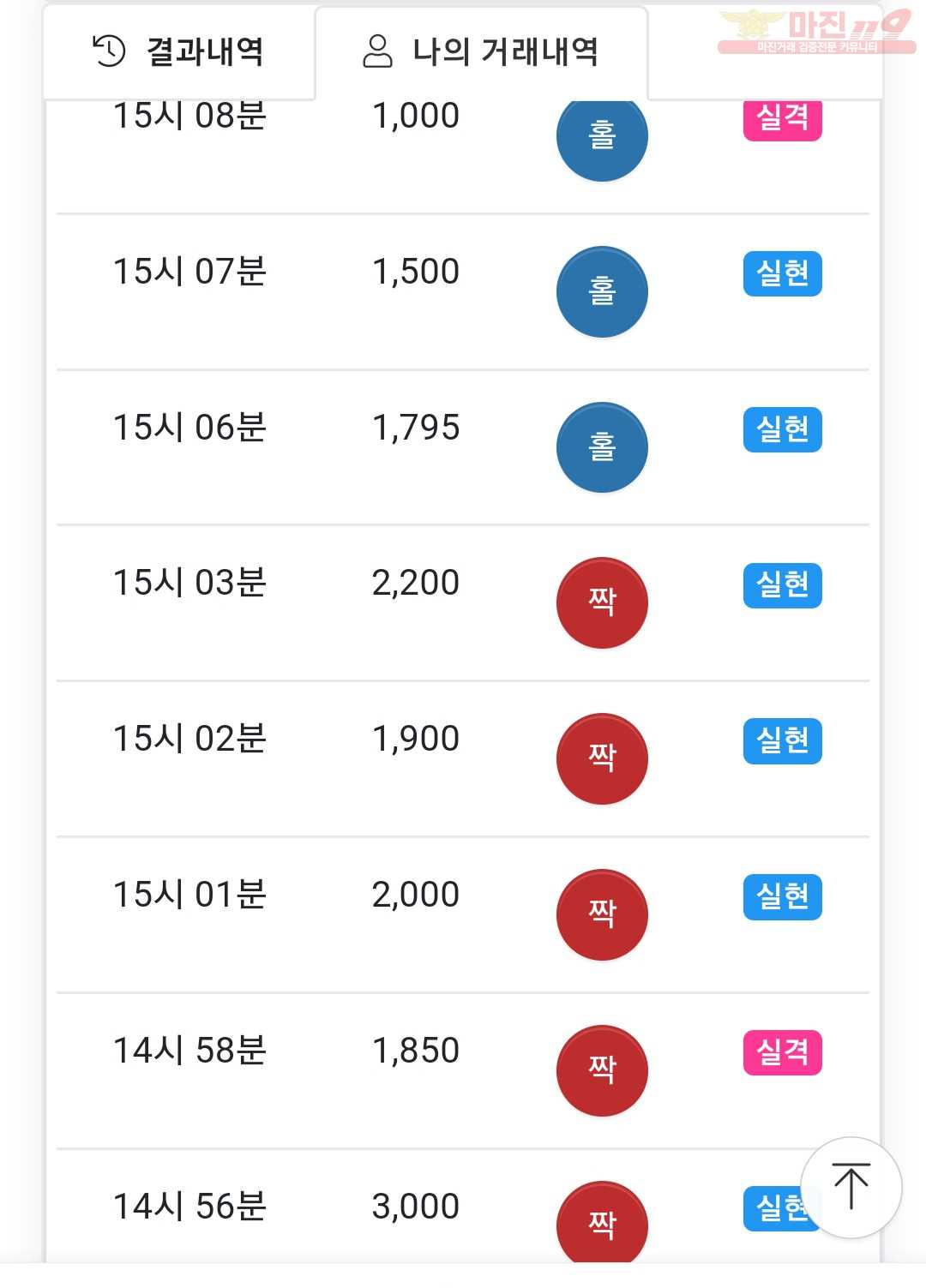Screen dimensions: 926x1288
Task: Click the 실현 badge for 15시 07분
Action: pos(782,273)
